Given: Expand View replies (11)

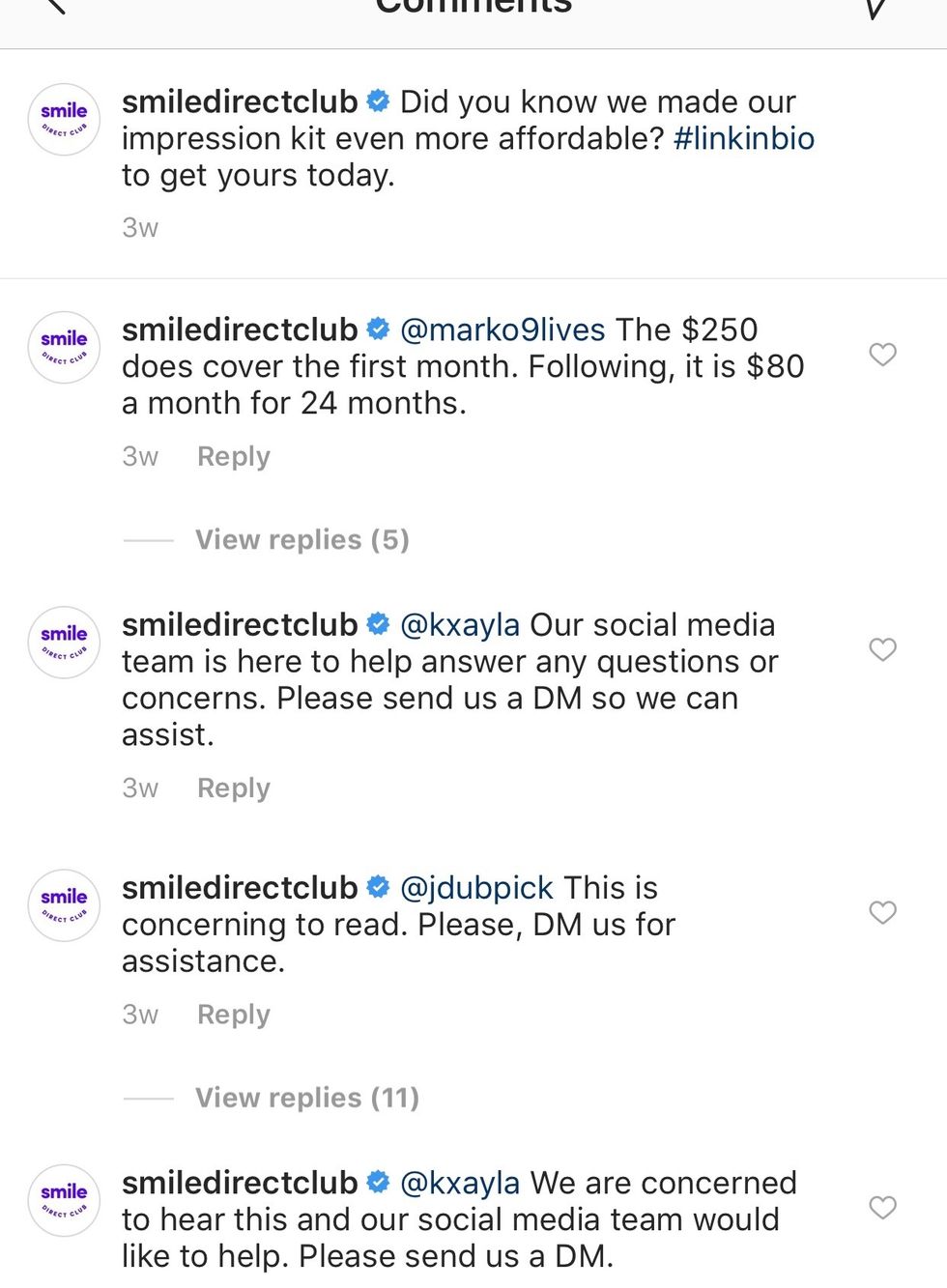Looking at the screenshot, I should [x=306, y=1098].
